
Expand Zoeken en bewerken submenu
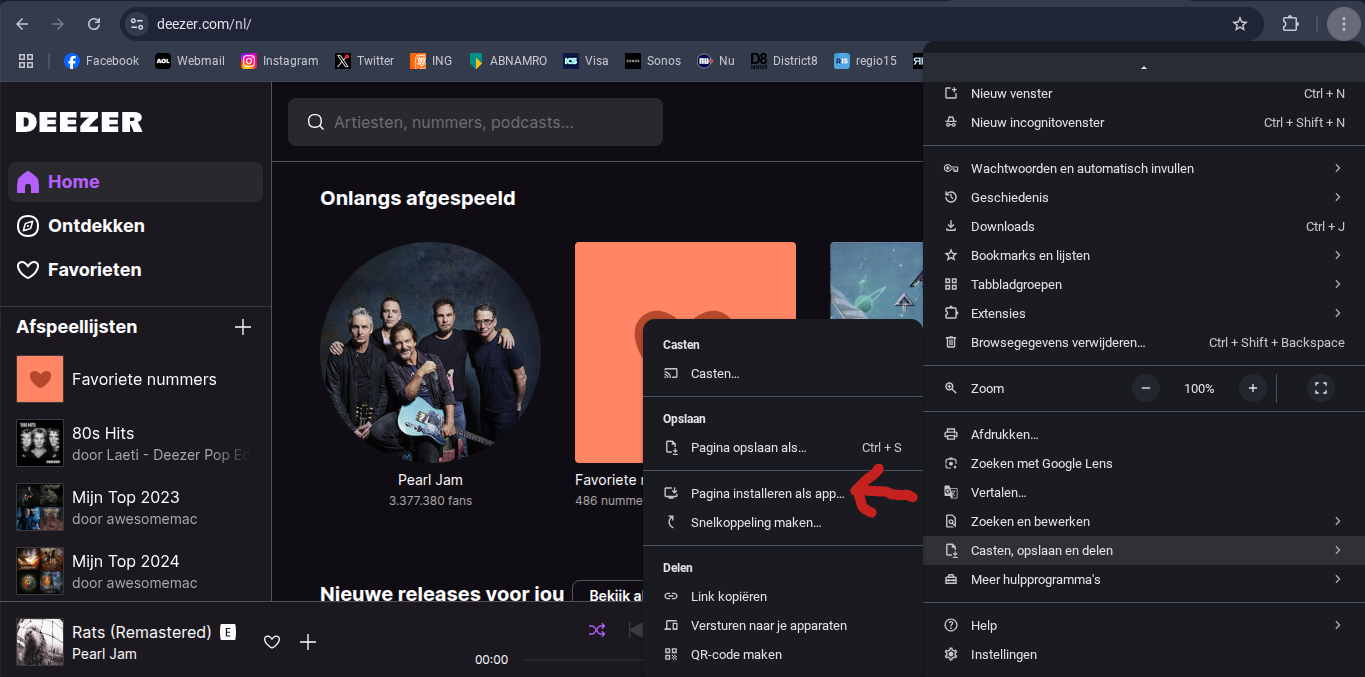click(x=1144, y=522)
